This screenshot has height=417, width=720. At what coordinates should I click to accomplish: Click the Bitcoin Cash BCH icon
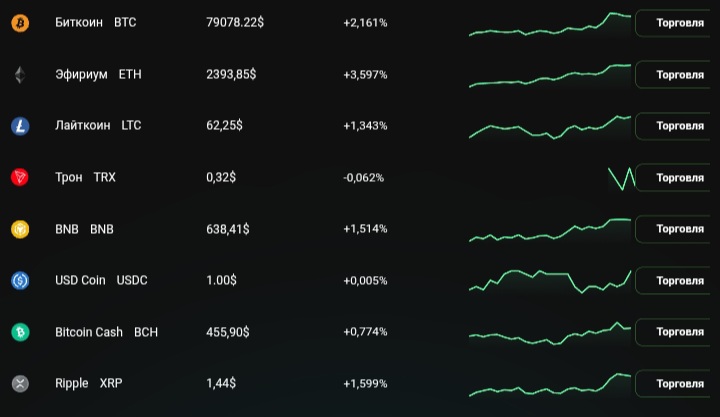click(x=20, y=332)
